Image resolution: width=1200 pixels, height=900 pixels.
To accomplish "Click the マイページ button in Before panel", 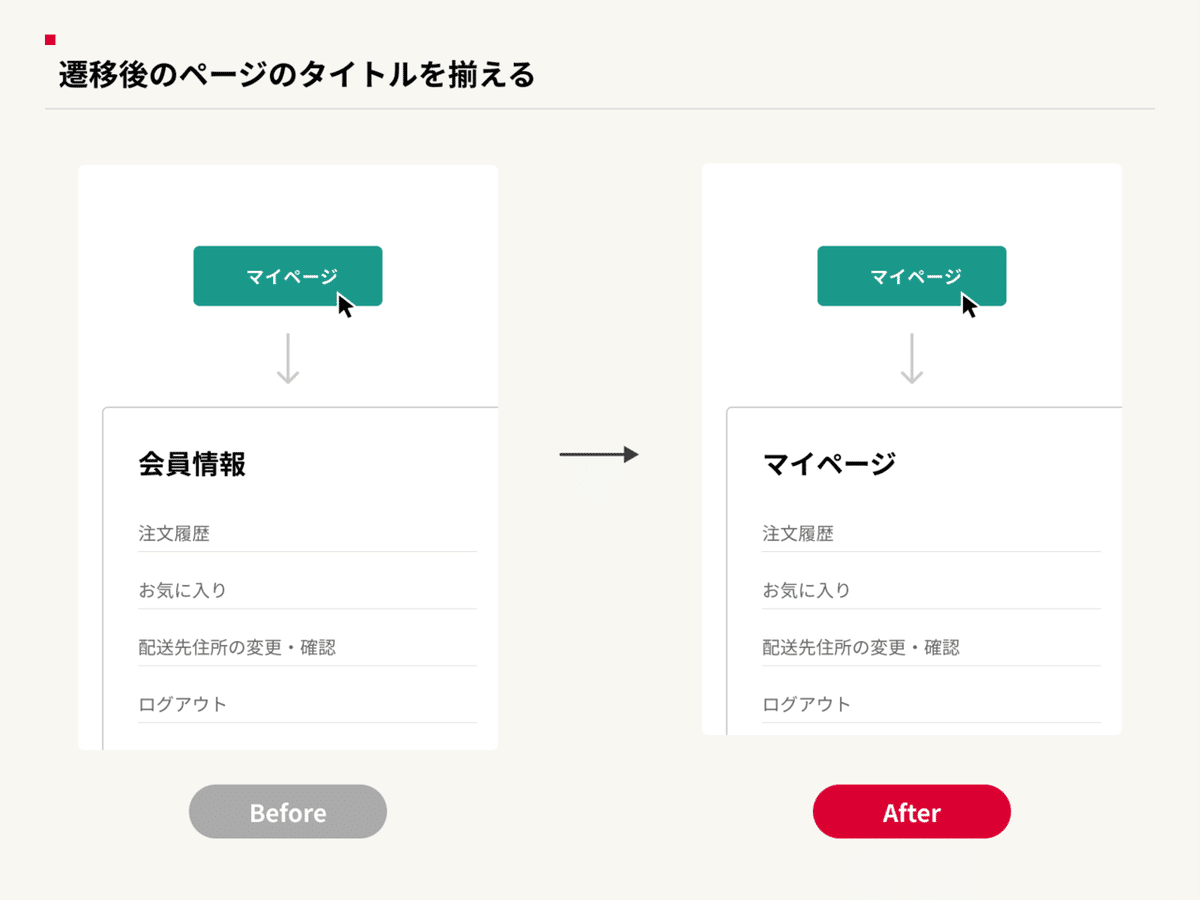I will pos(288,276).
